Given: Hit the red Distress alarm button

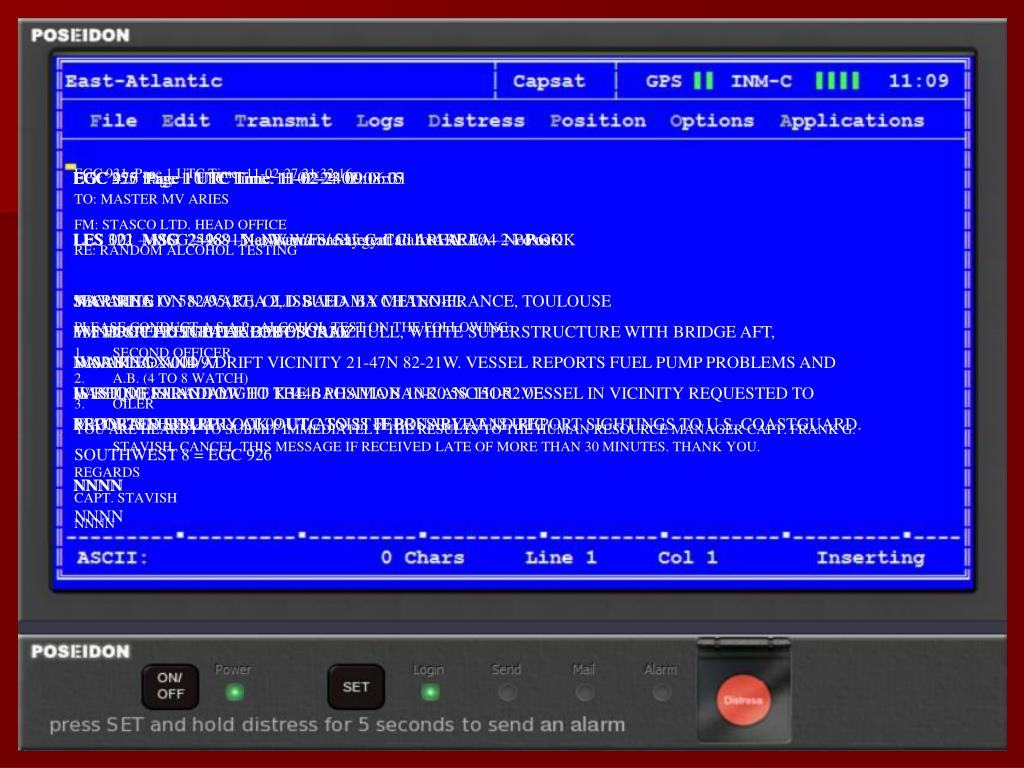Looking at the screenshot, I should pos(743,700).
